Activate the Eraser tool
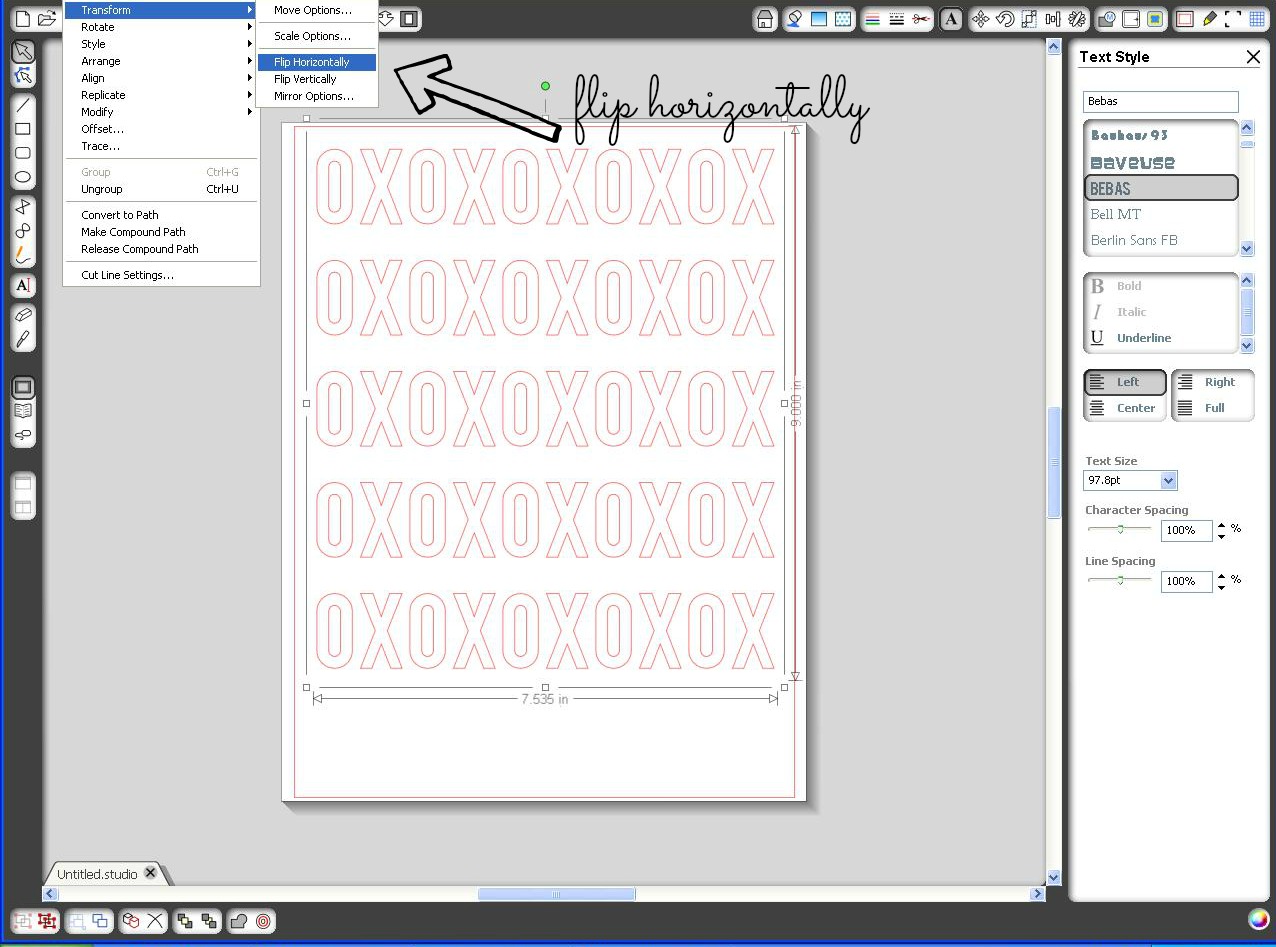The width and height of the screenshot is (1276, 947). (x=23, y=315)
